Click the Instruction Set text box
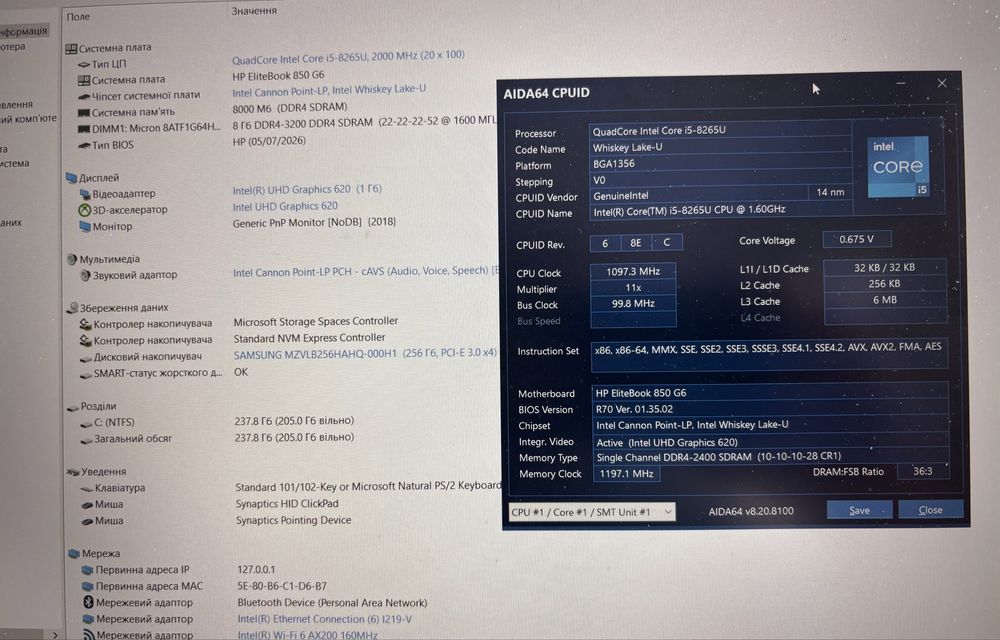The width and height of the screenshot is (1000, 640). pos(768,354)
